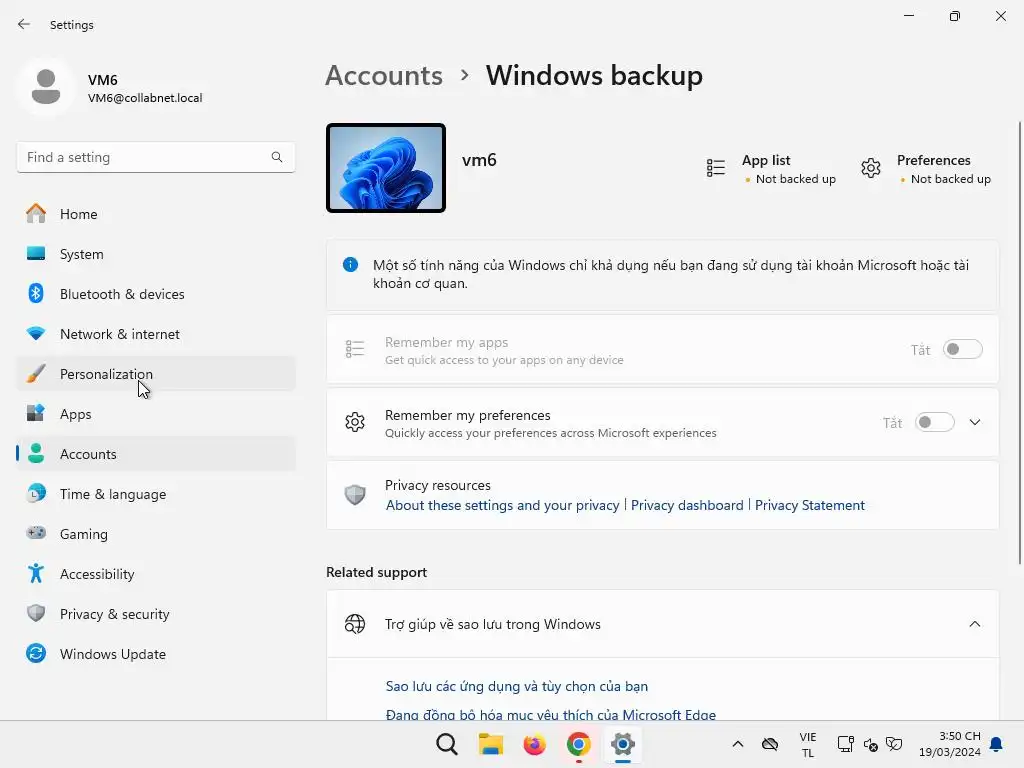Open Time & language settings
The image size is (1024, 768).
click(x=156, y=493)
